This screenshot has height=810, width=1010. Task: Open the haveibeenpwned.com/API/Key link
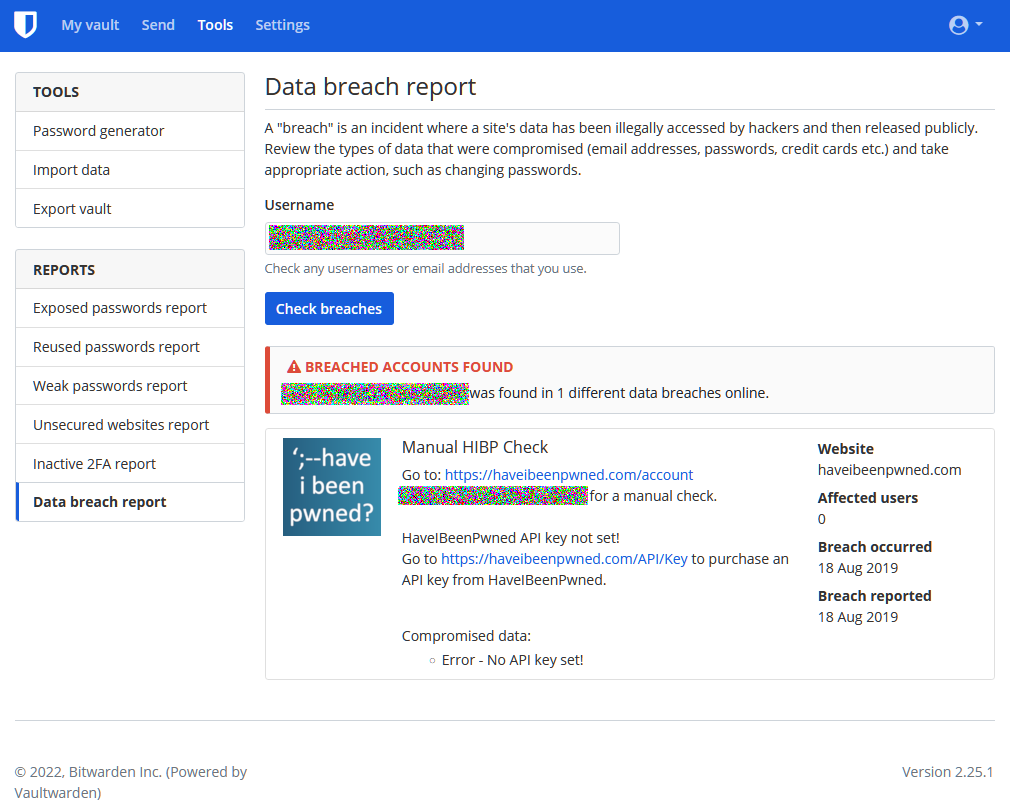tap(564, 559)
